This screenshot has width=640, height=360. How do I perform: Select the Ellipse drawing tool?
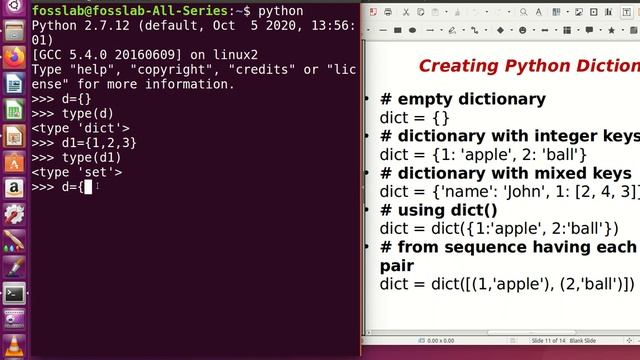tap(412, 30)
